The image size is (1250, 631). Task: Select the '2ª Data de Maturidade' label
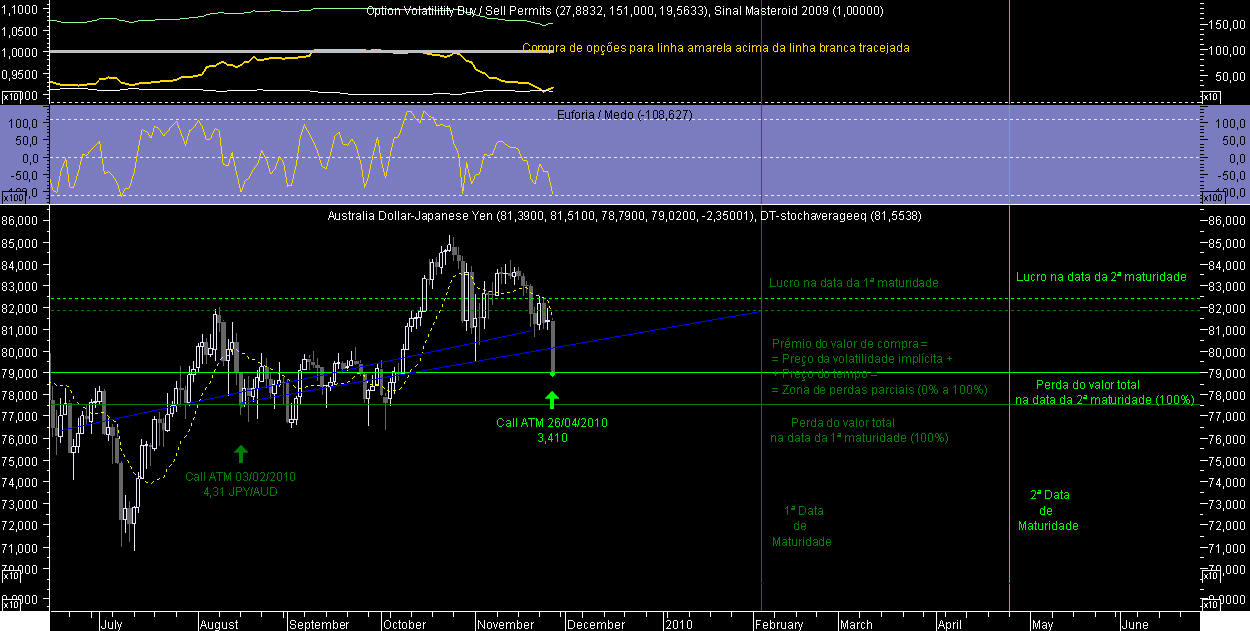[1049, 510]
